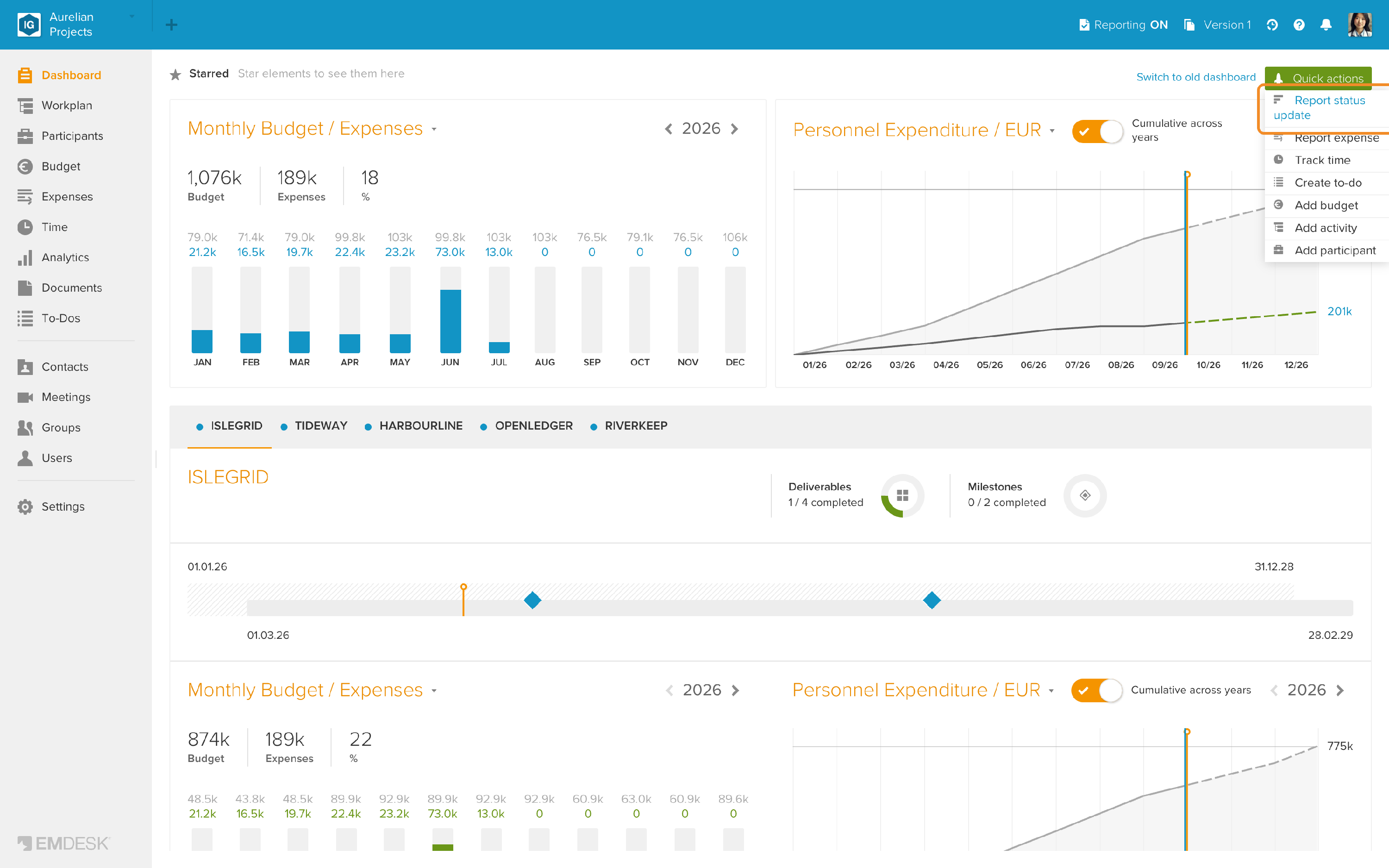Toggle lower Cumulative across years switch
Image resolution: width=1389 pixels, height=868 pixels.
pyautogui.click(x=1096, y=690)
